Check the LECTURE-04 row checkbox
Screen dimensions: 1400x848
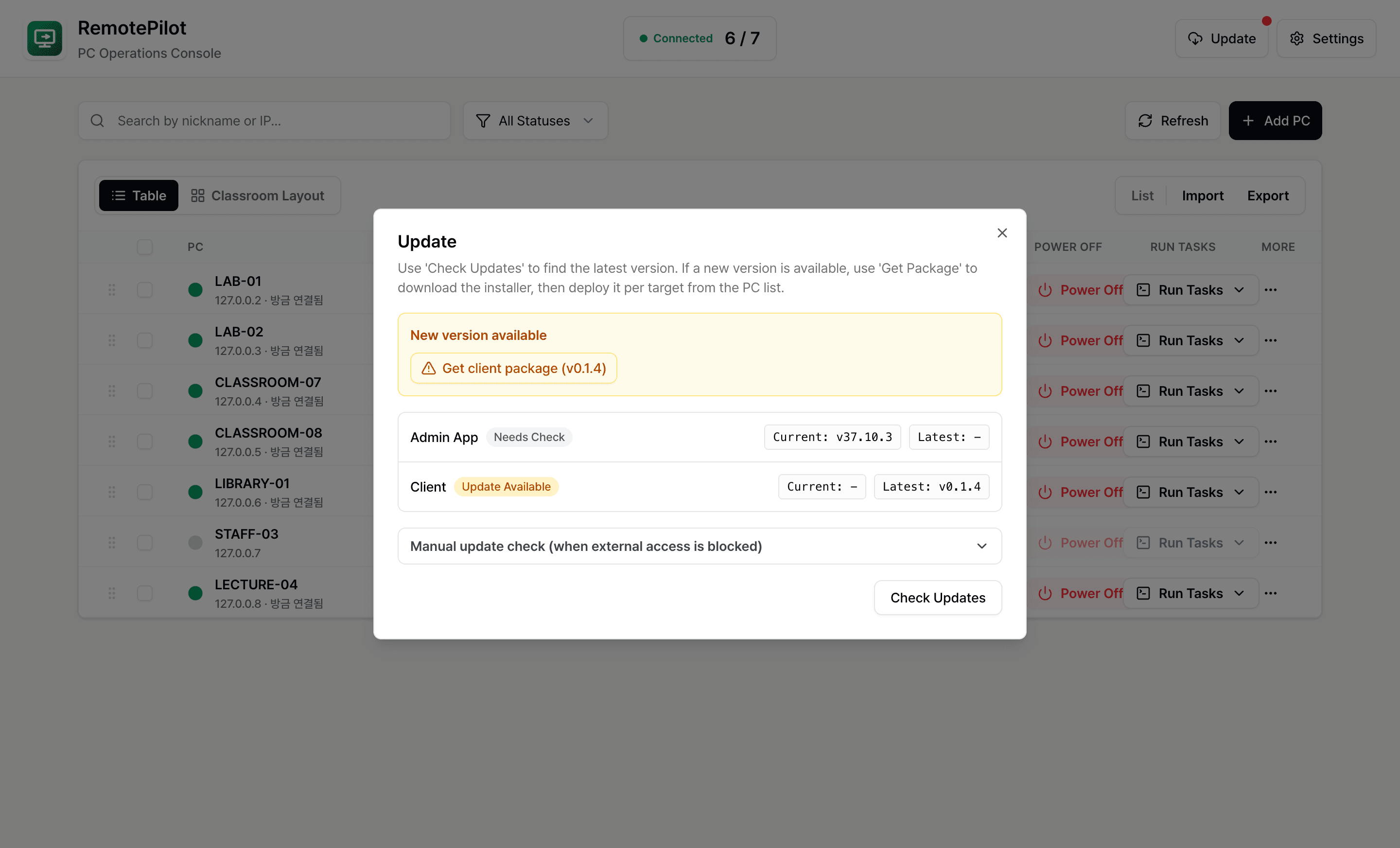click(145, 593)
